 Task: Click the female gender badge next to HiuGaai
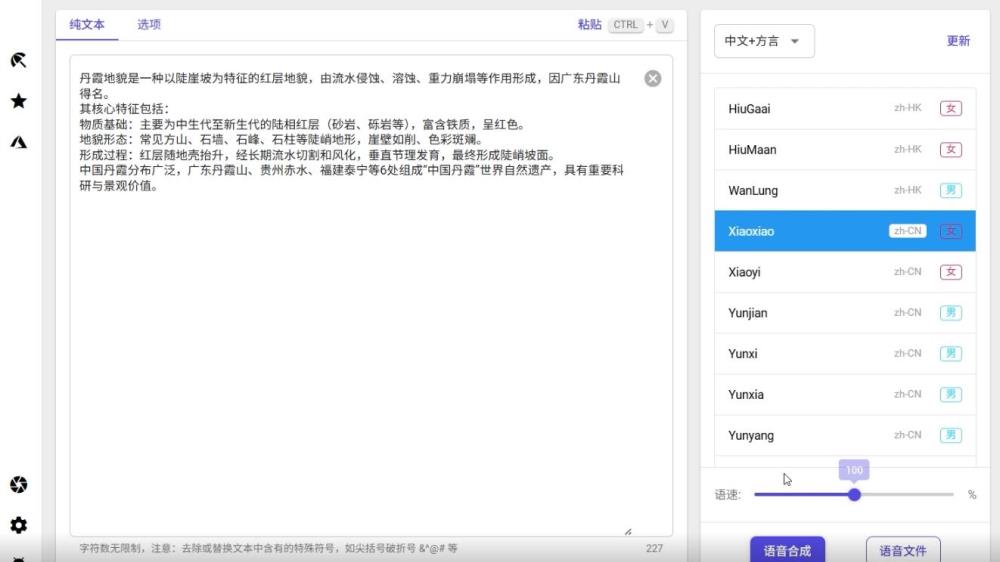950,109
